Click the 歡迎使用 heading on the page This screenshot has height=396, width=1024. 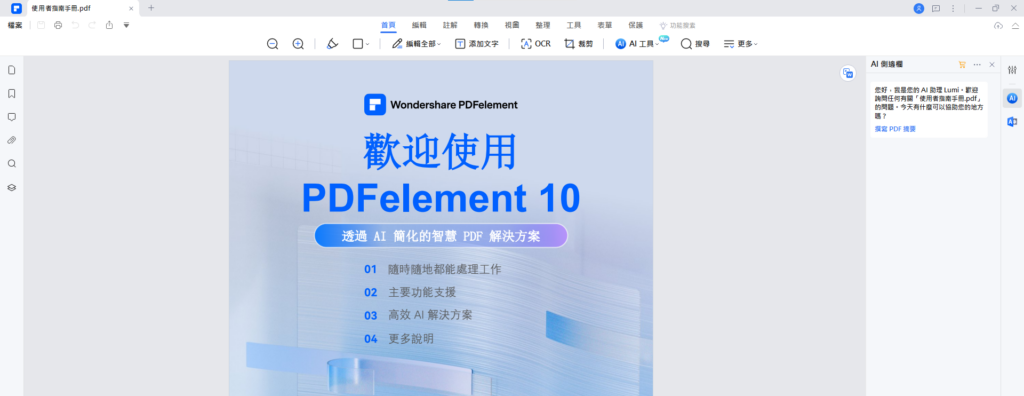[x=440, y=152]
